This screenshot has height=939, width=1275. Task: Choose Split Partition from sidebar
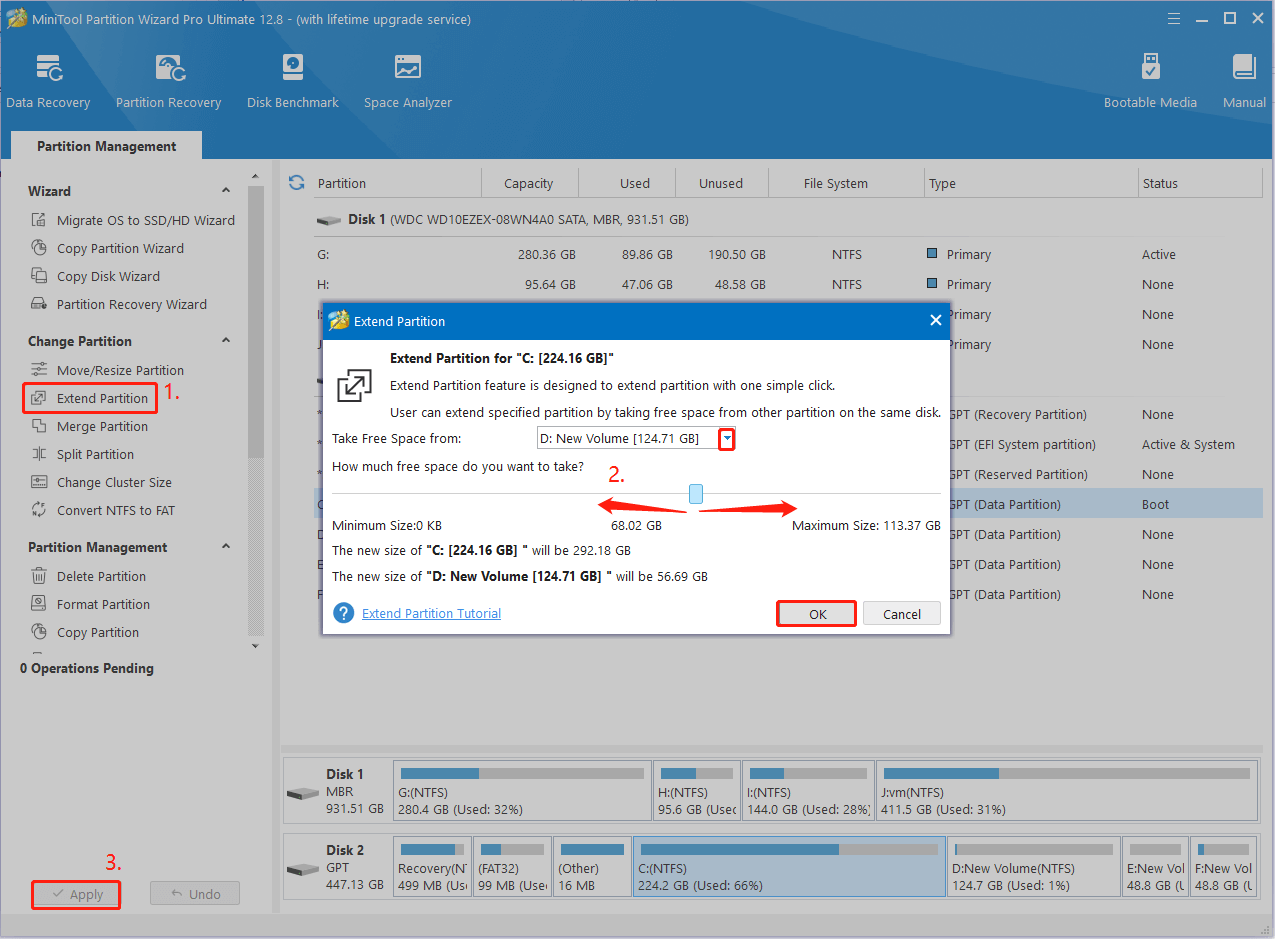pyautogui.click(x=95, y=454)
